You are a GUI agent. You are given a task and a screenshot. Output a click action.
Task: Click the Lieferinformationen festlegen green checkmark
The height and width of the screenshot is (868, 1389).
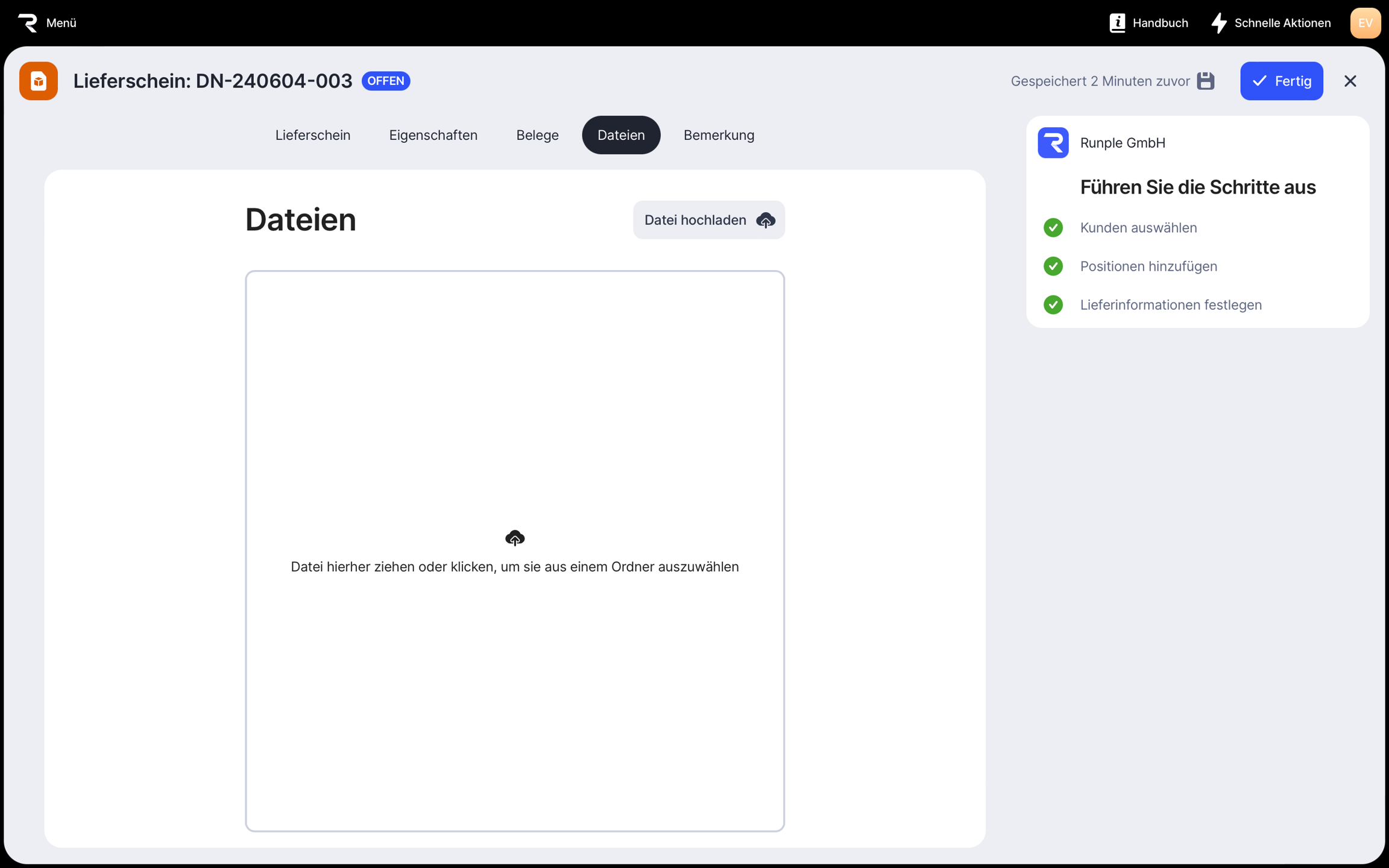pyautogui.click(x=1053, y=305)
